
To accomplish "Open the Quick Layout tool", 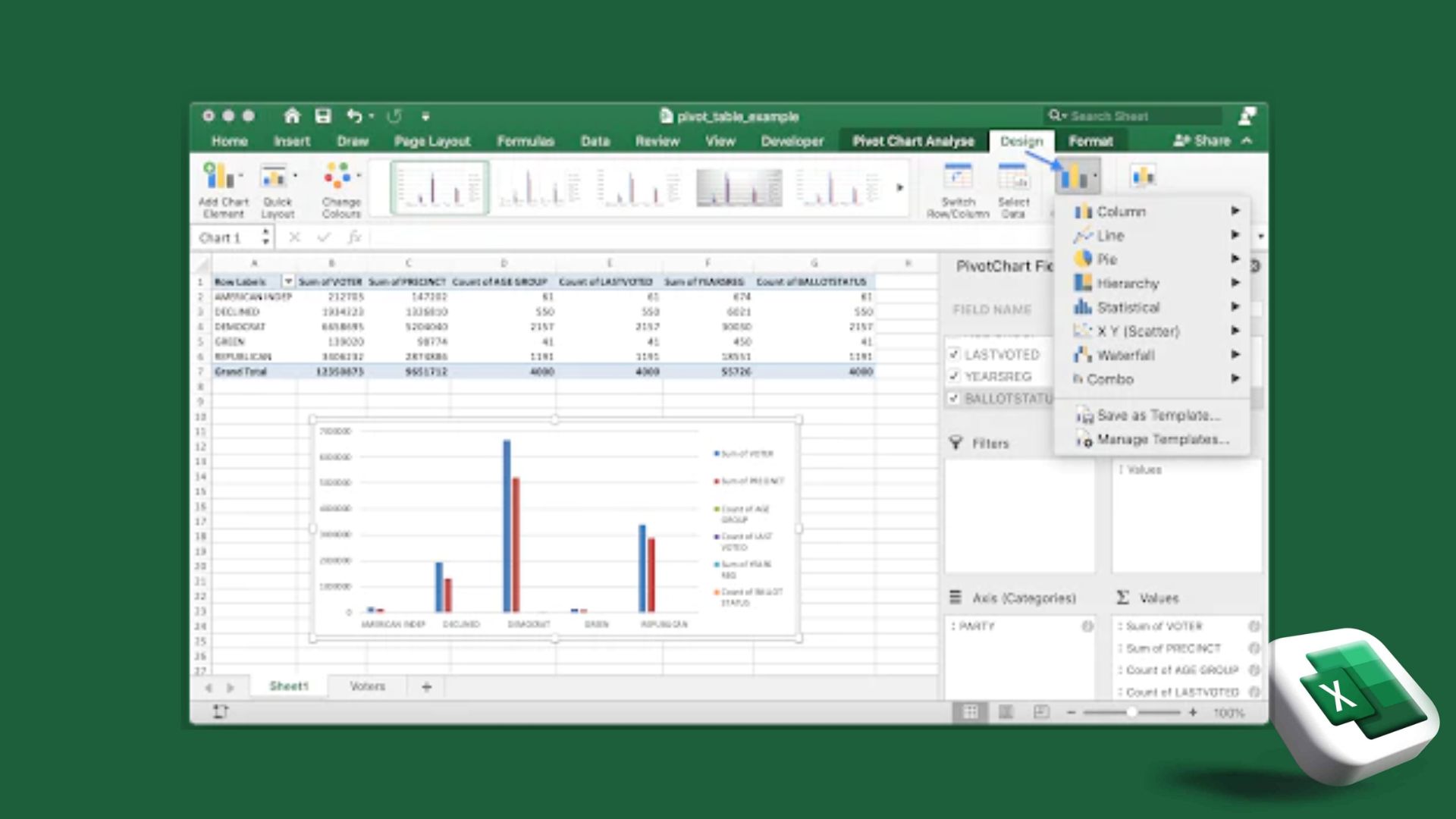I will tap(278, 190).
